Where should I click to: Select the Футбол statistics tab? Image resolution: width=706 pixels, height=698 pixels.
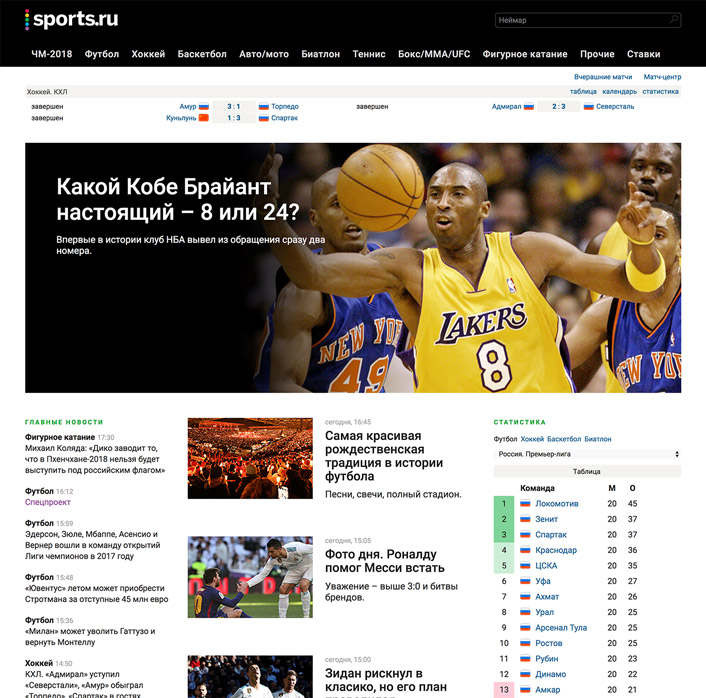505,439
